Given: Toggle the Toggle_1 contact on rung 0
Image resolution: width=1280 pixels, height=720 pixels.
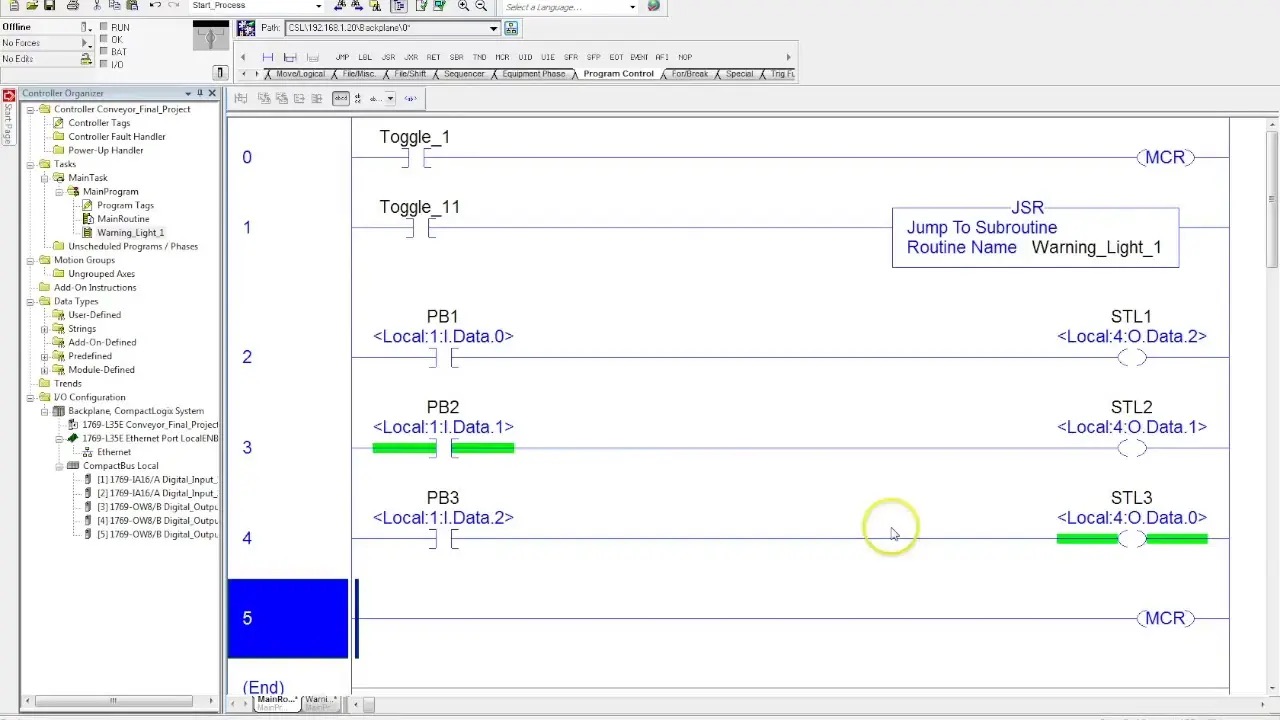Looking at the screenshot, I should point(415,158).
